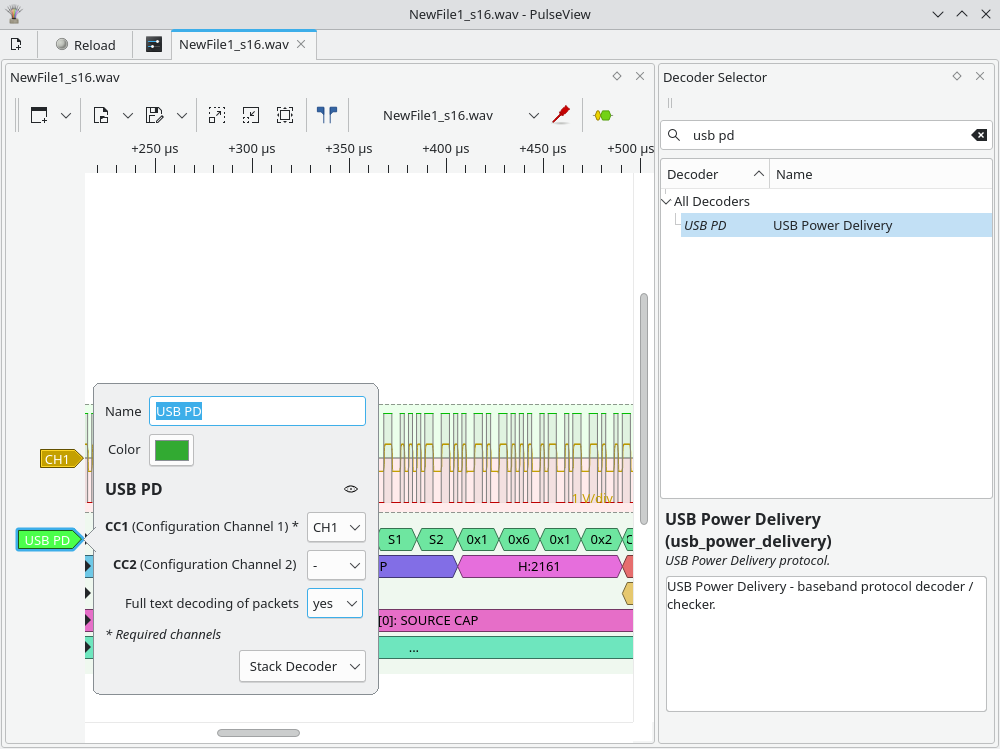Click the zoom in icon

coord(217,115)
